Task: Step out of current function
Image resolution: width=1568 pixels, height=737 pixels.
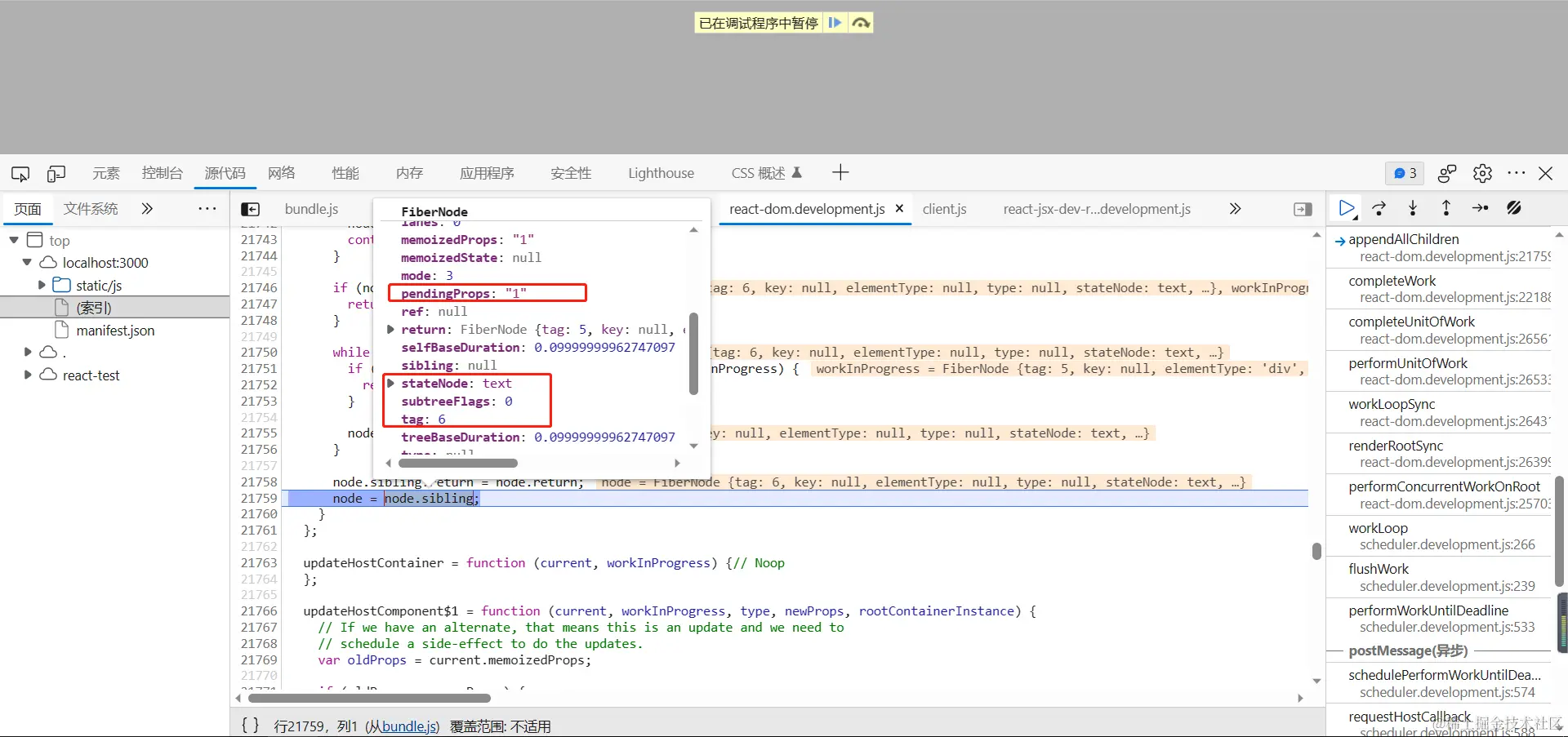Action: [1446, 209]
